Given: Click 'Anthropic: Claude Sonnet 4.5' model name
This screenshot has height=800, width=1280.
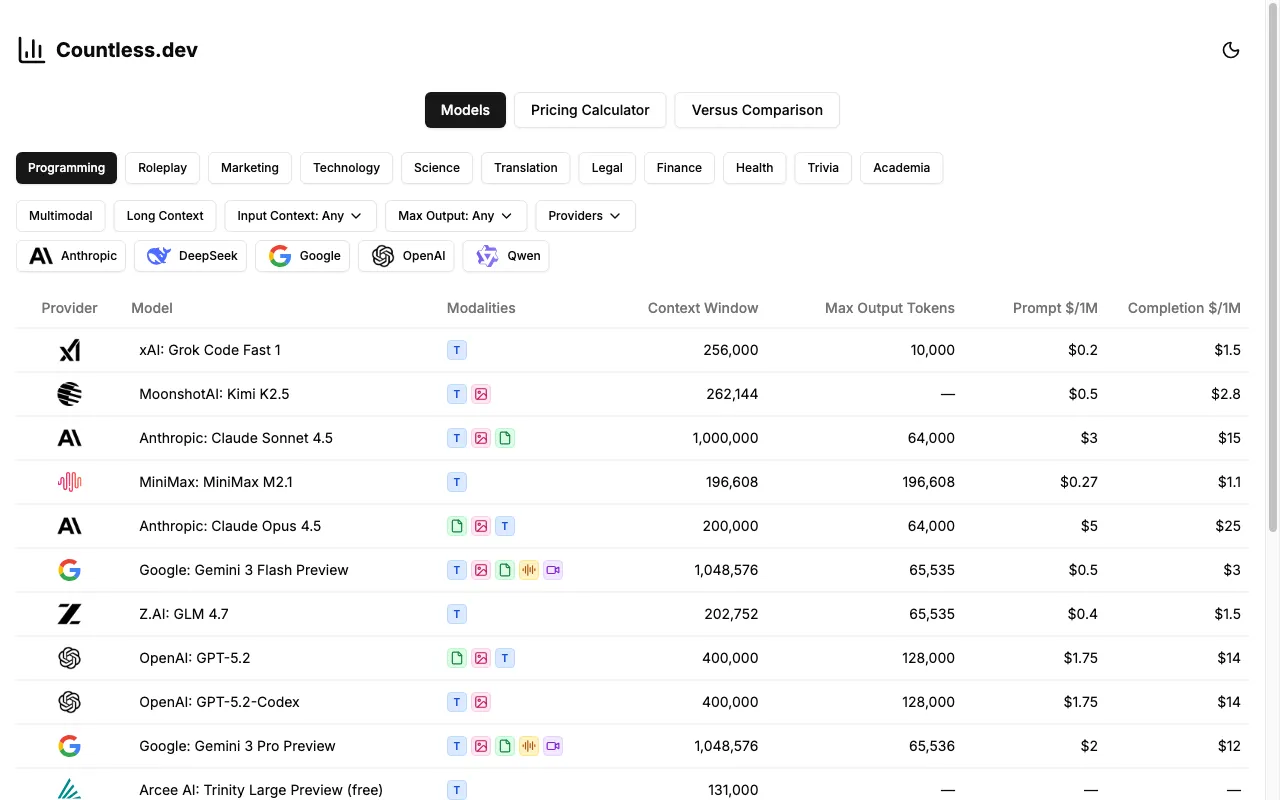Looking at the screenshot, I should click(236, 438).
